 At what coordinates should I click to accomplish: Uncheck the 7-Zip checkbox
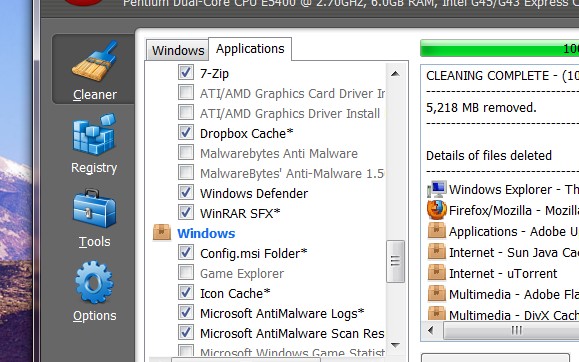pyautogui.click(x=186, y=72)
